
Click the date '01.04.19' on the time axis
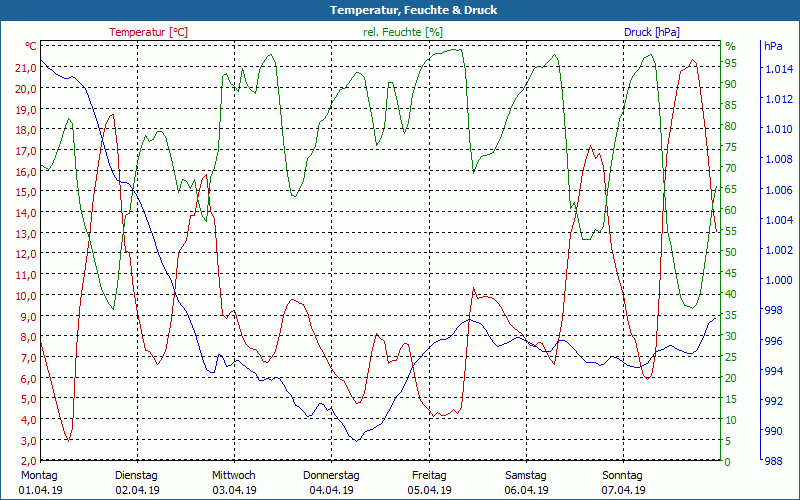(40, 490)
